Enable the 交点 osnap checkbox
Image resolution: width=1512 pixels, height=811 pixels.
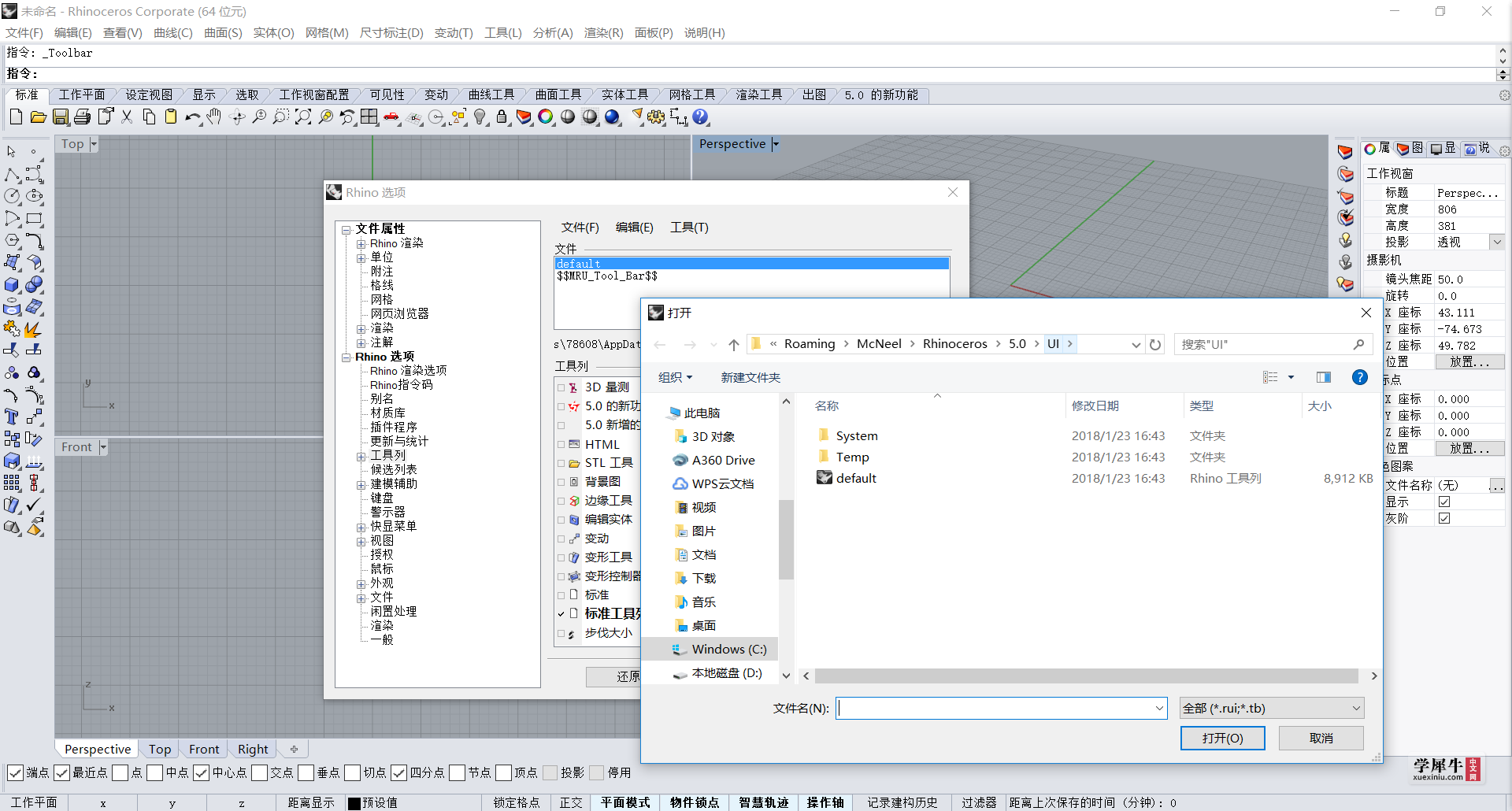[259, 772]
